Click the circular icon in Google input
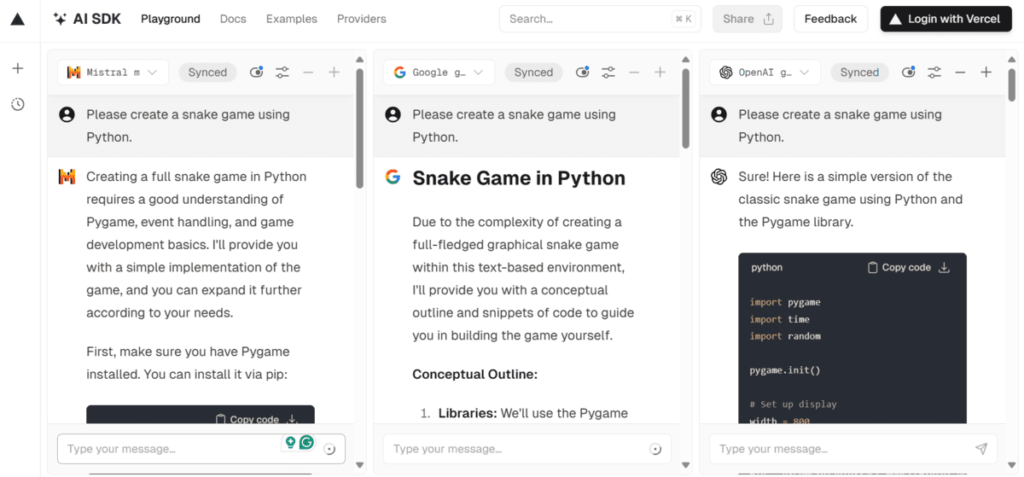This screenshot has width=1024, height=477. point(656,449)
